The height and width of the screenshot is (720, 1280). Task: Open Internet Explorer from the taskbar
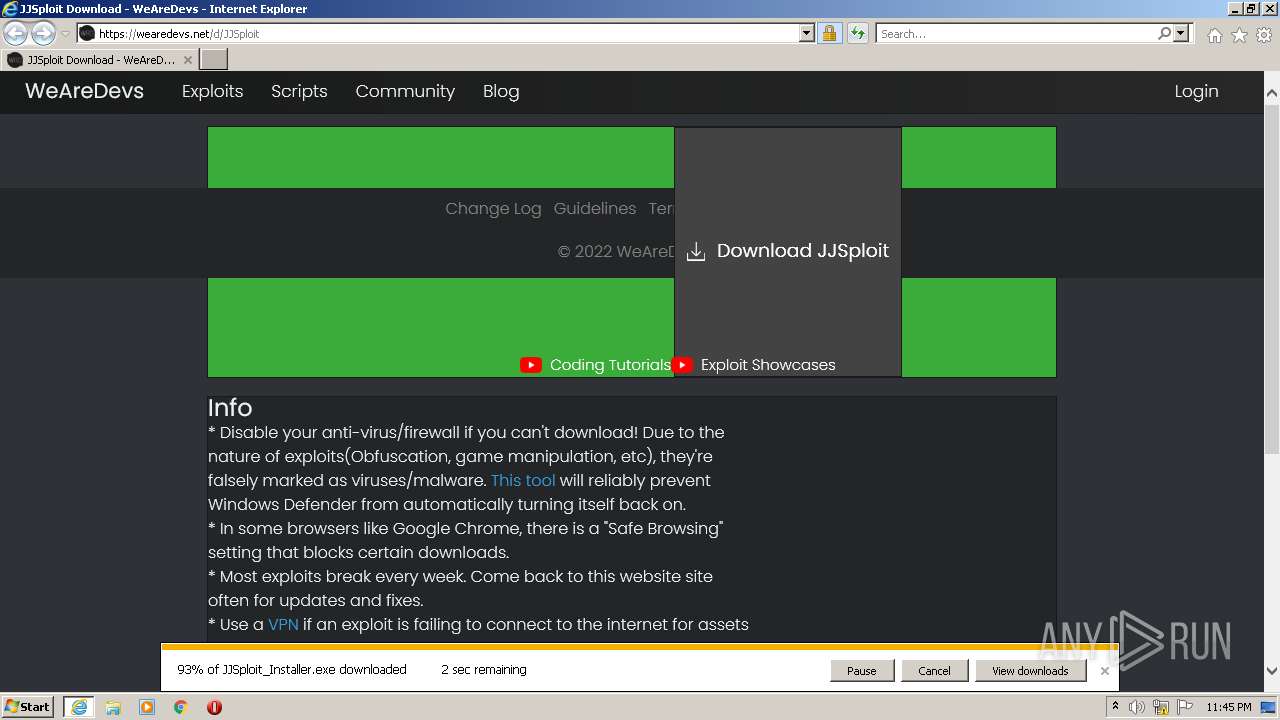click(x=79, y=707)
